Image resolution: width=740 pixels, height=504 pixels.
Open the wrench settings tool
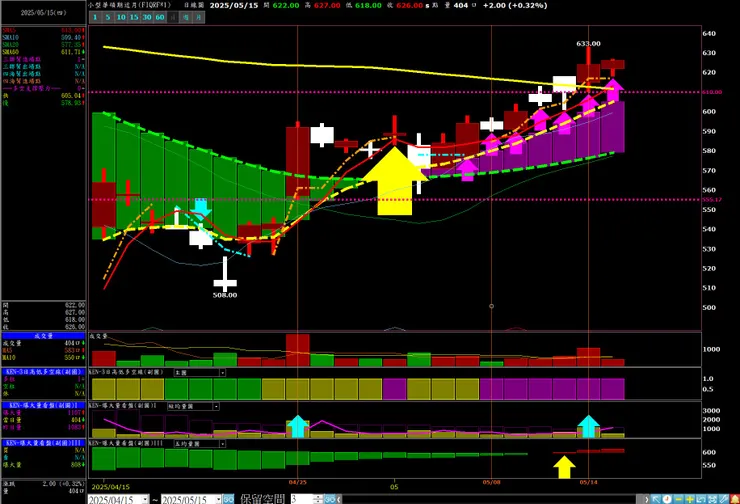coord(723,499)
